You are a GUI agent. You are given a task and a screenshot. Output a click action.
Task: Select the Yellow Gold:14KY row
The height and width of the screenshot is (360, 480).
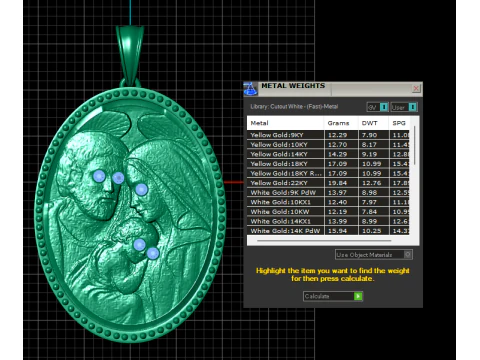tap(328, 154)
